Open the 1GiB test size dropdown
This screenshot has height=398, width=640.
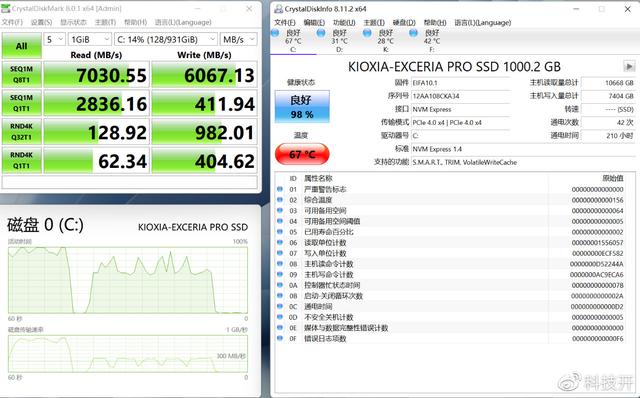[x=89, y=39]
